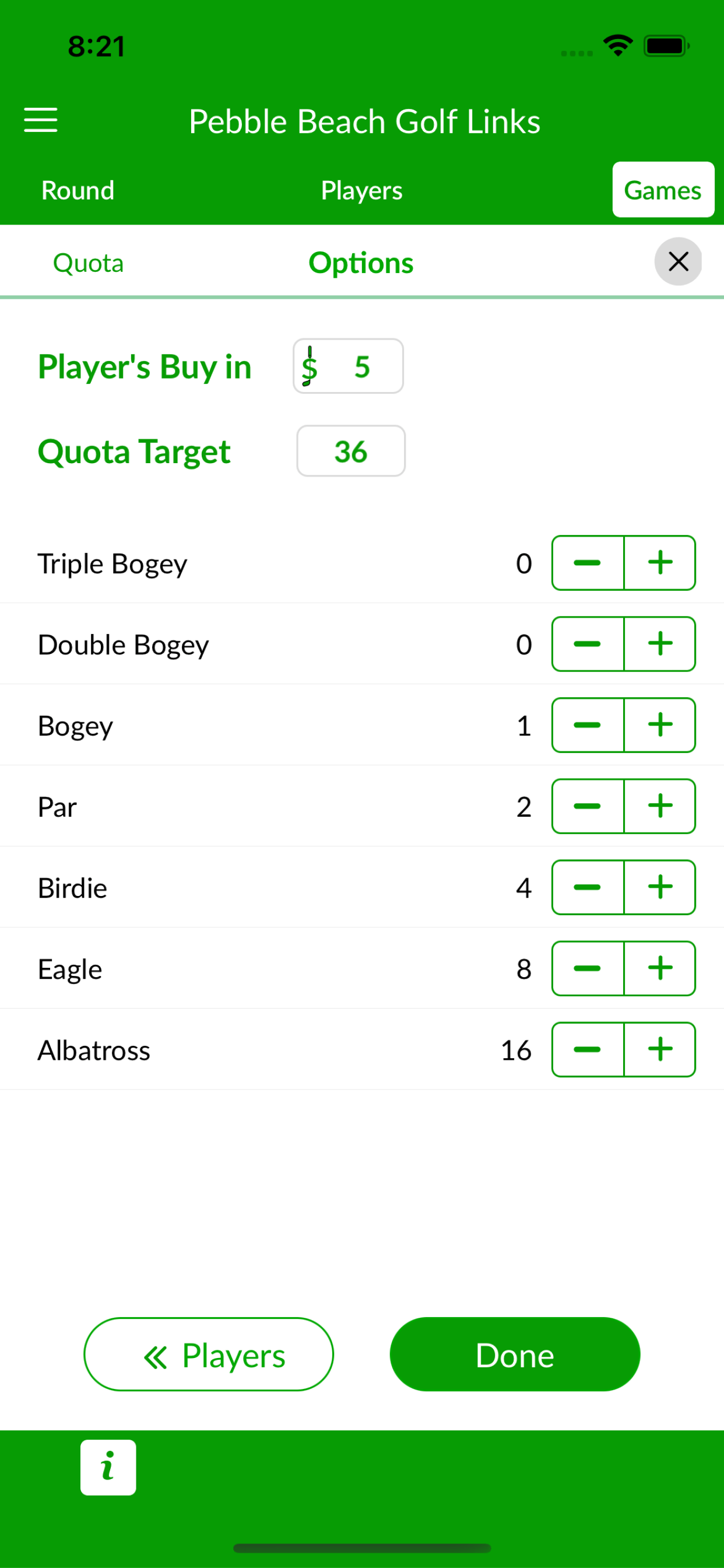This screenshot has height=1568, width=724.
Task: Increase Bogey points with plus
Action: click(x=659, y=725)
